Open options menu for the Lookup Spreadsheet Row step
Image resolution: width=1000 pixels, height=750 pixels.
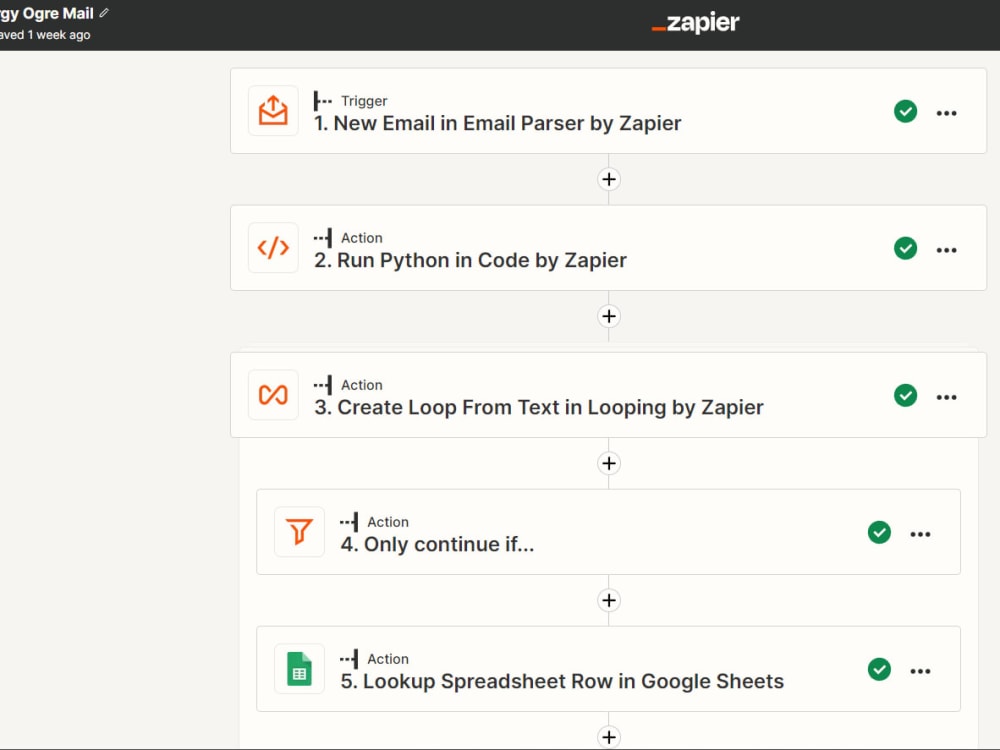[920, 672]
